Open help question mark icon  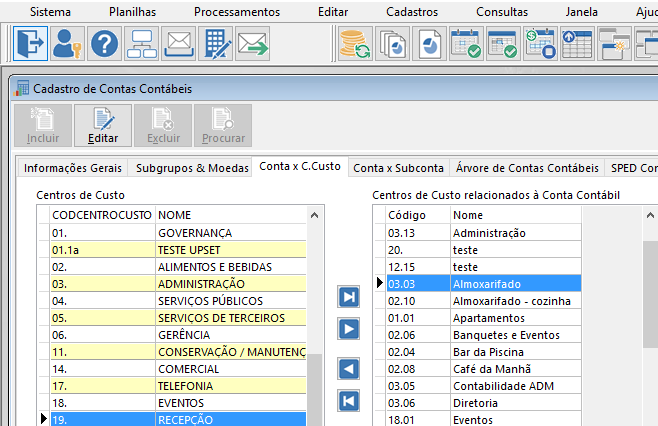104,43
